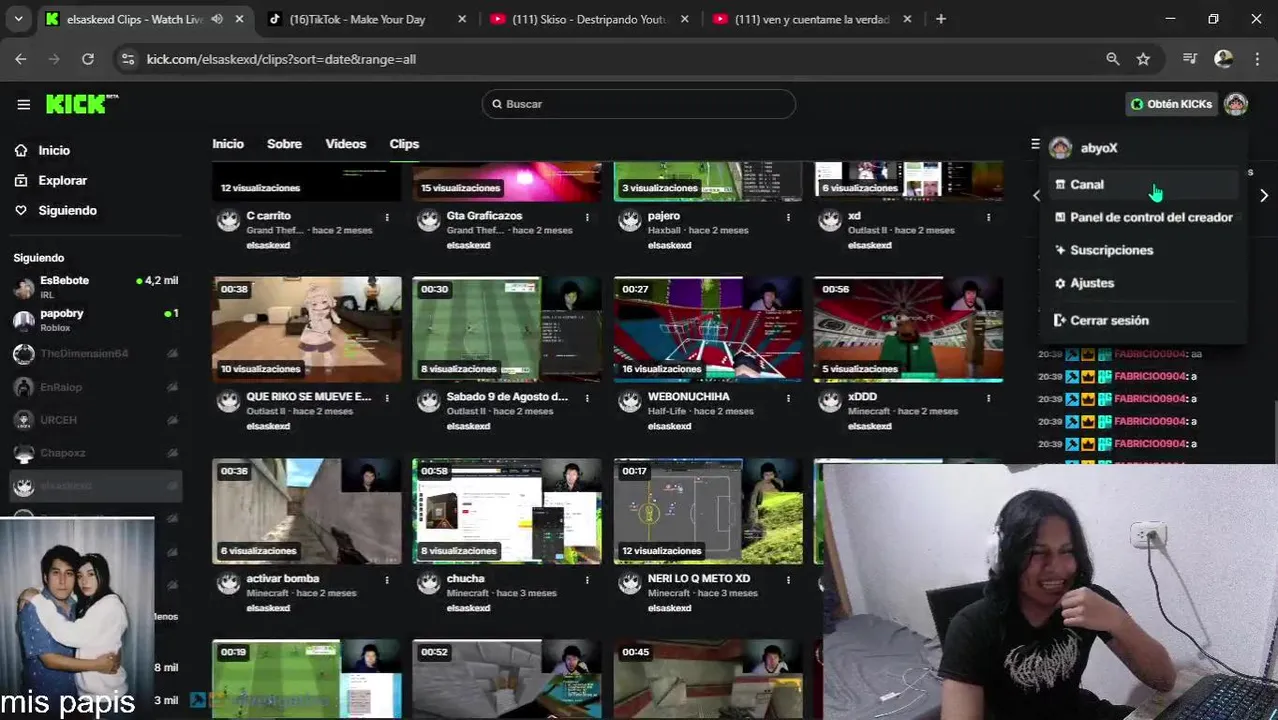Switch to the Skiso Destripando YouTube tab
Screen dimensions: 1278x720
tap(588, 19)
